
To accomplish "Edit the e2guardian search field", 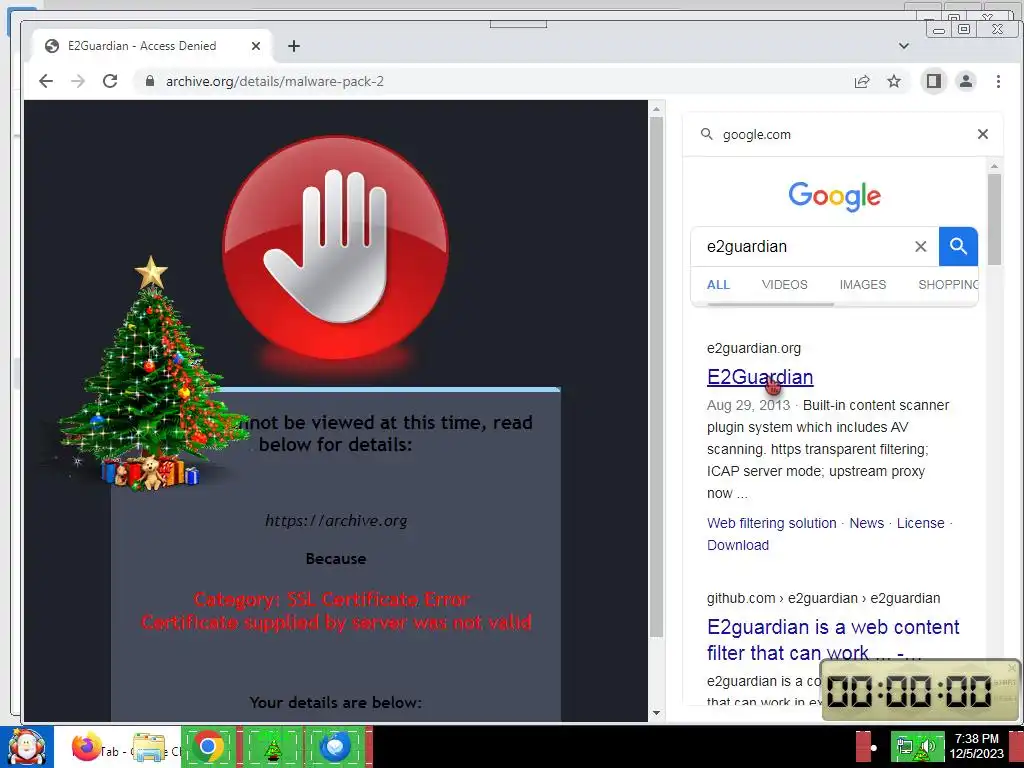I will pyautogui.click(x=807, y=246).
